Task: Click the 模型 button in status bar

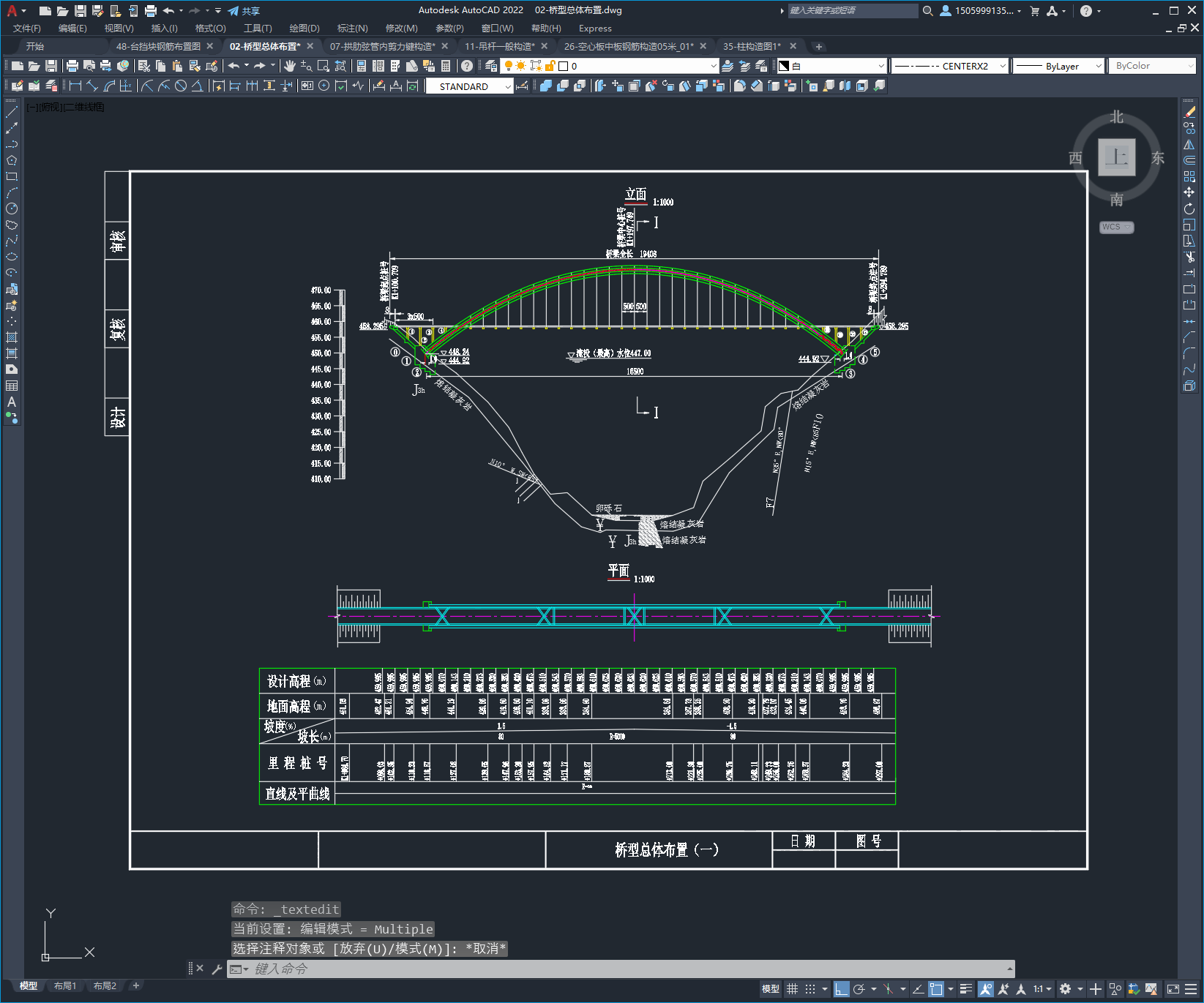Action: [770, 989]
